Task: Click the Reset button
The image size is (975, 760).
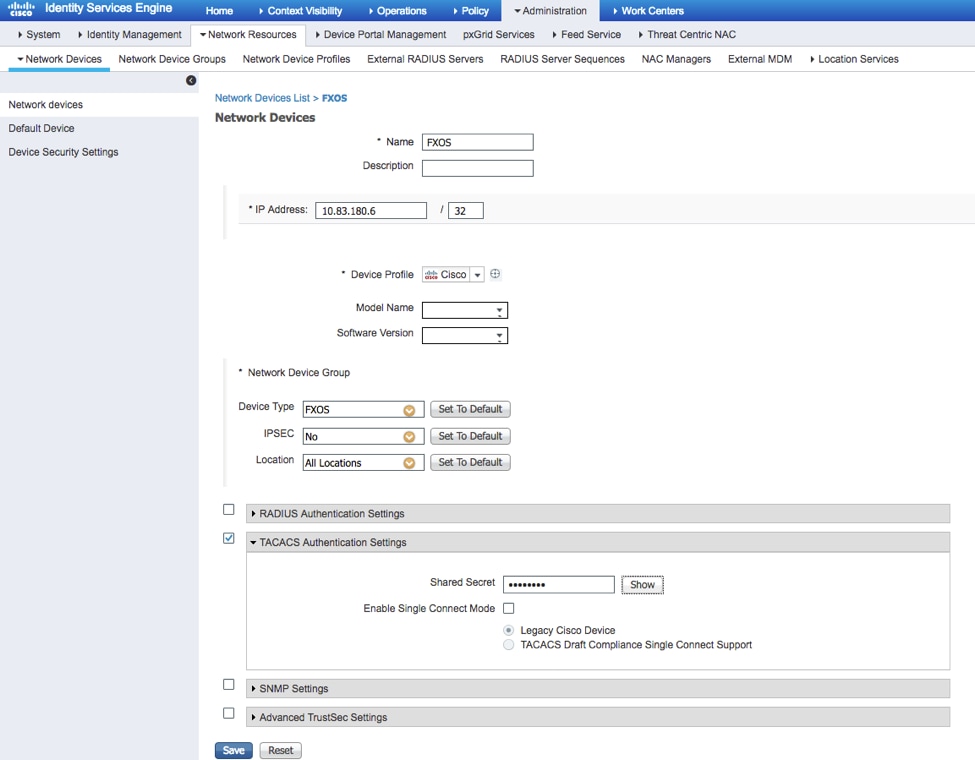Action: tap(280, 750)
